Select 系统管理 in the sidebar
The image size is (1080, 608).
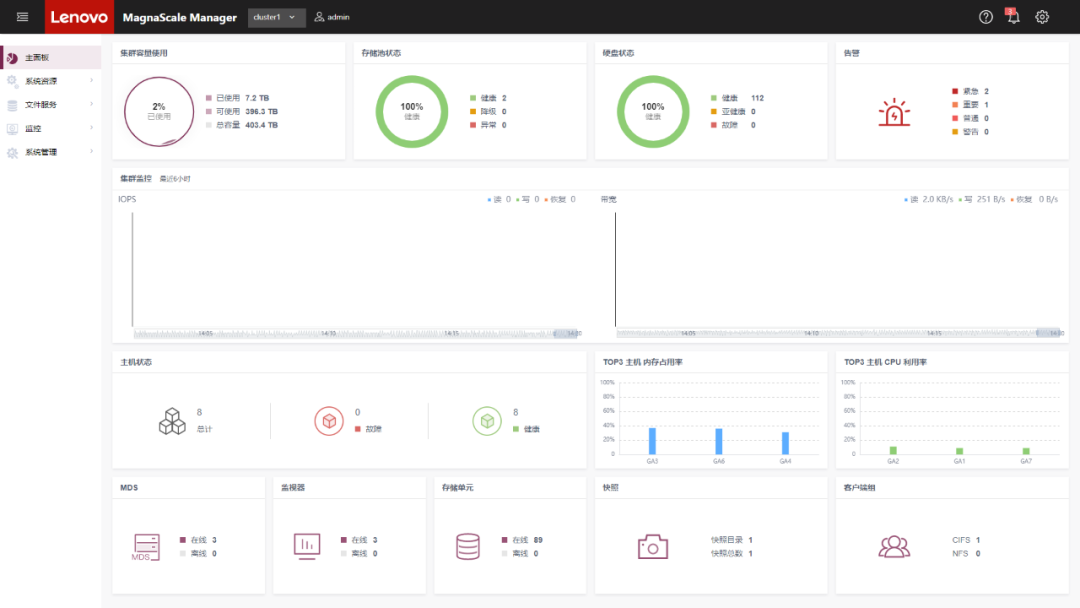pos(51,152)
